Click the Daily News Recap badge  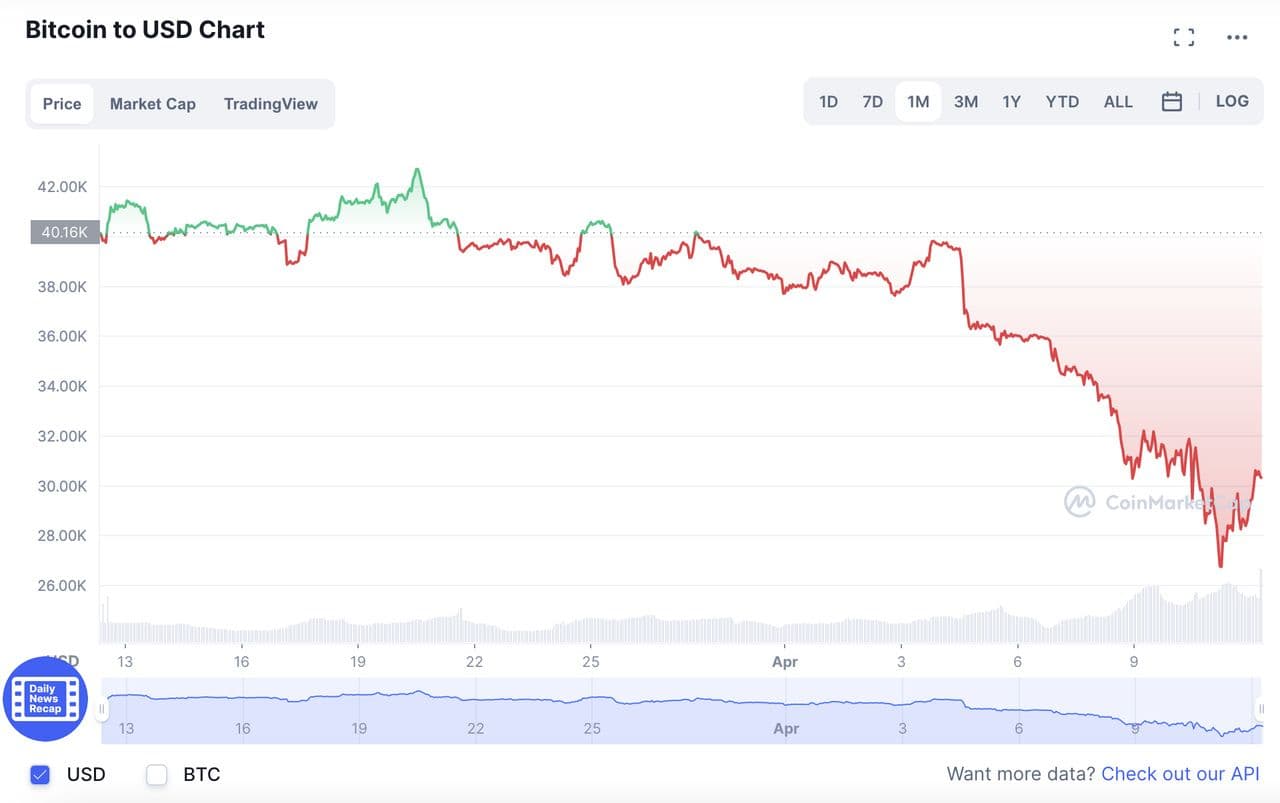[45, 699]
